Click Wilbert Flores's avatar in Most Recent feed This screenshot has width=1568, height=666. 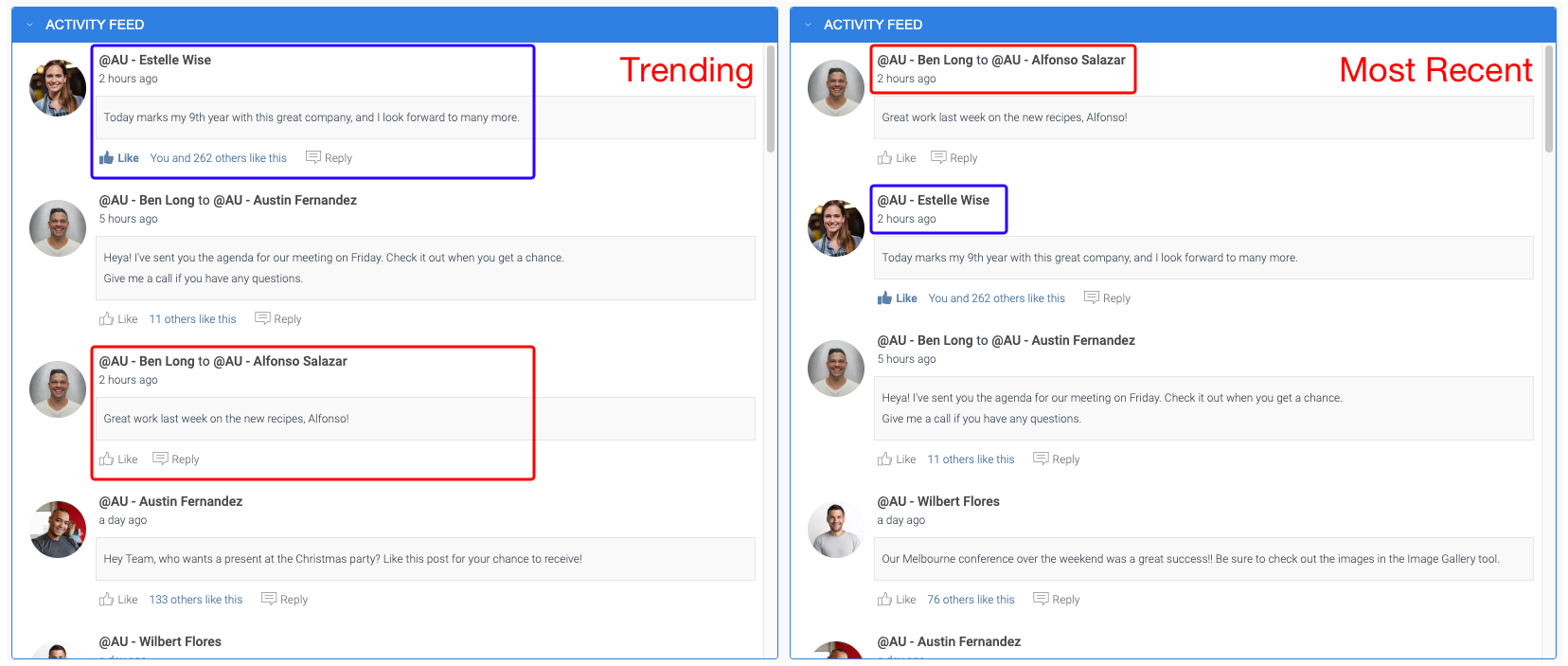tap(836, 530)
